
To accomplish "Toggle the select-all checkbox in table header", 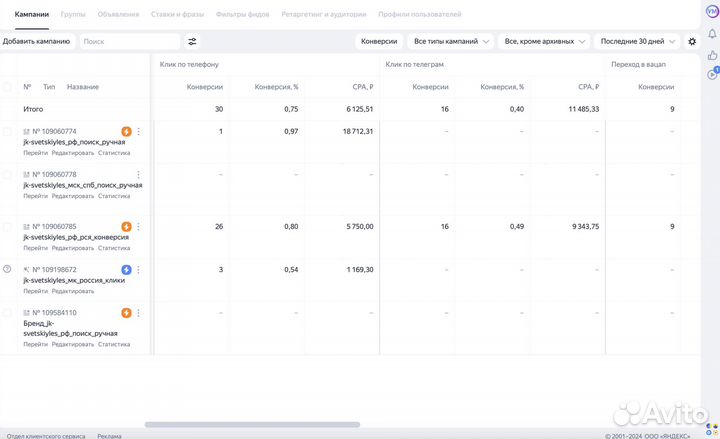I will (7, 87).
